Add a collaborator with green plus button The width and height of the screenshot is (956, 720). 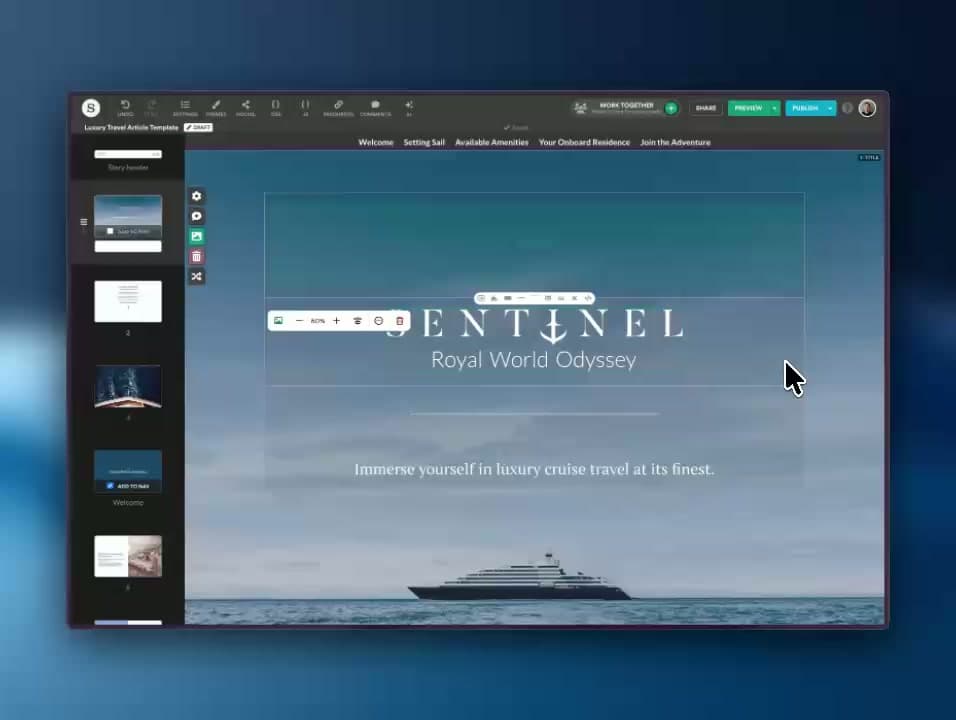(671, 108)
